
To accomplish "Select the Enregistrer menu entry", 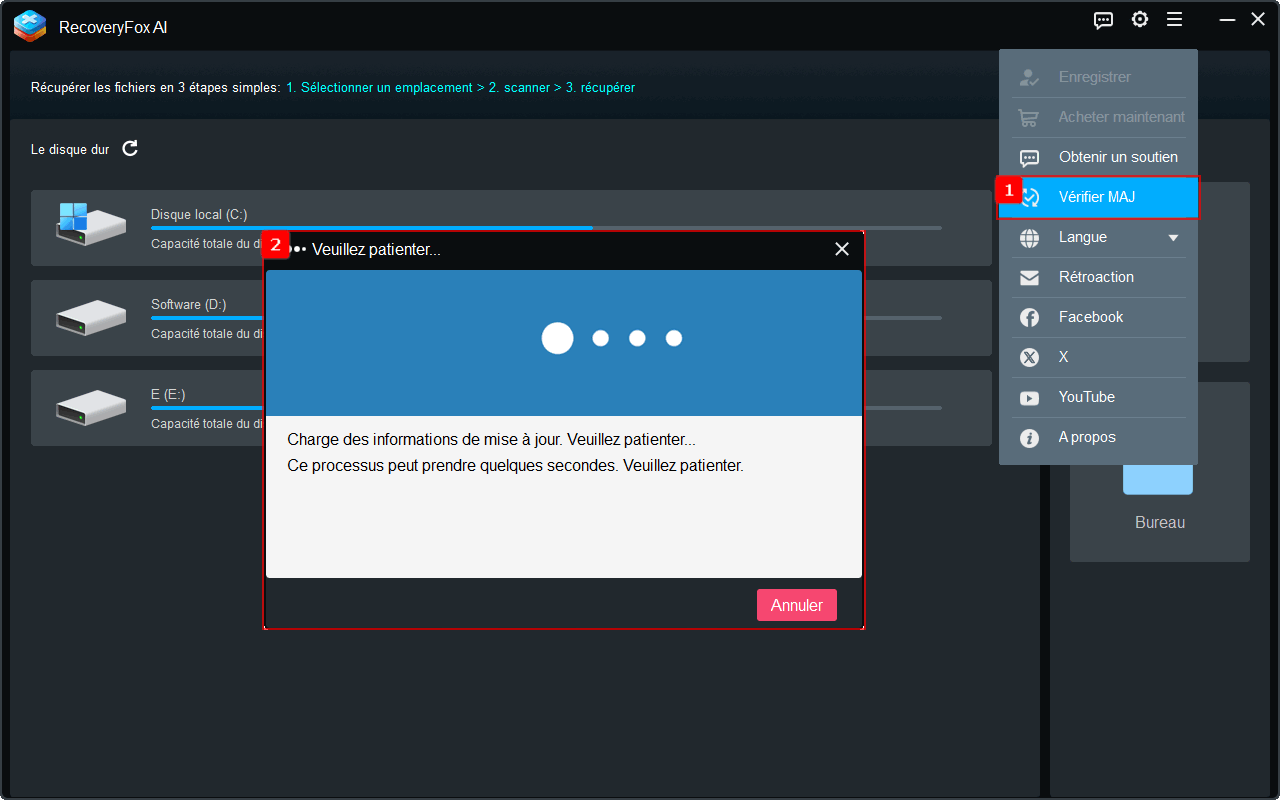I will click(x=1094, y=77).
